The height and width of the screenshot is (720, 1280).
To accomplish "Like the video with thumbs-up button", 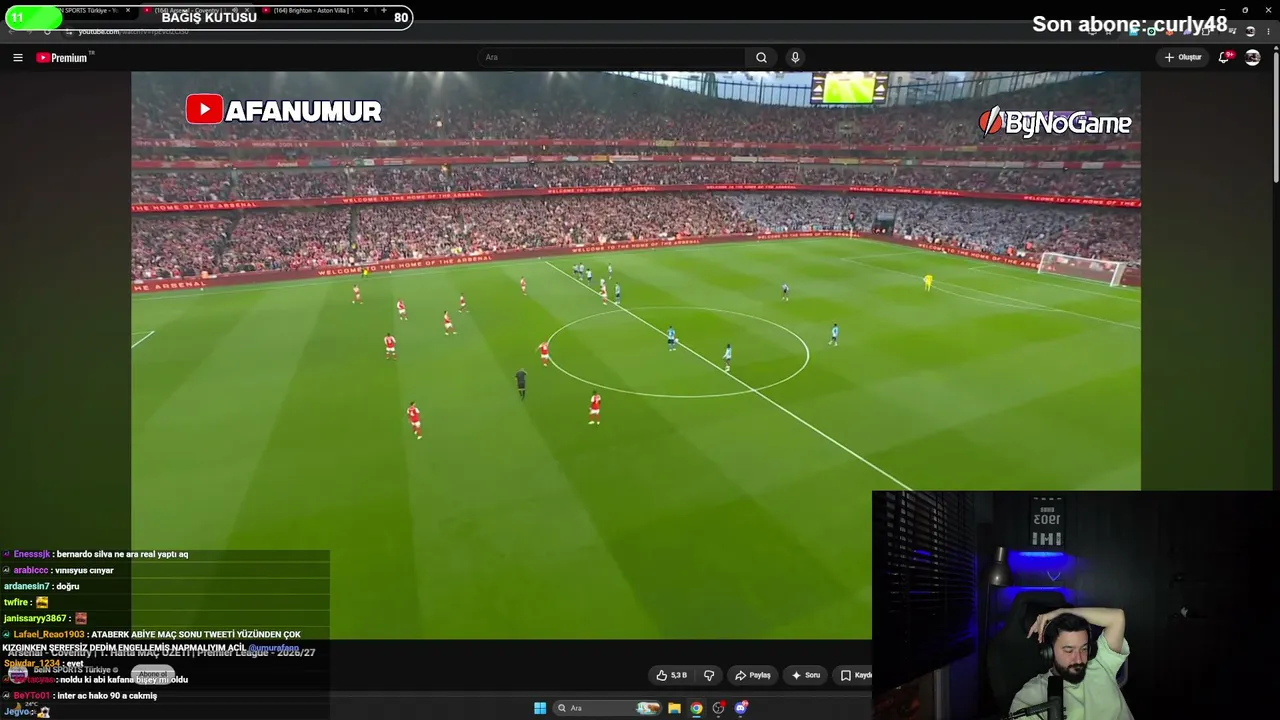I will pos(672,675).
